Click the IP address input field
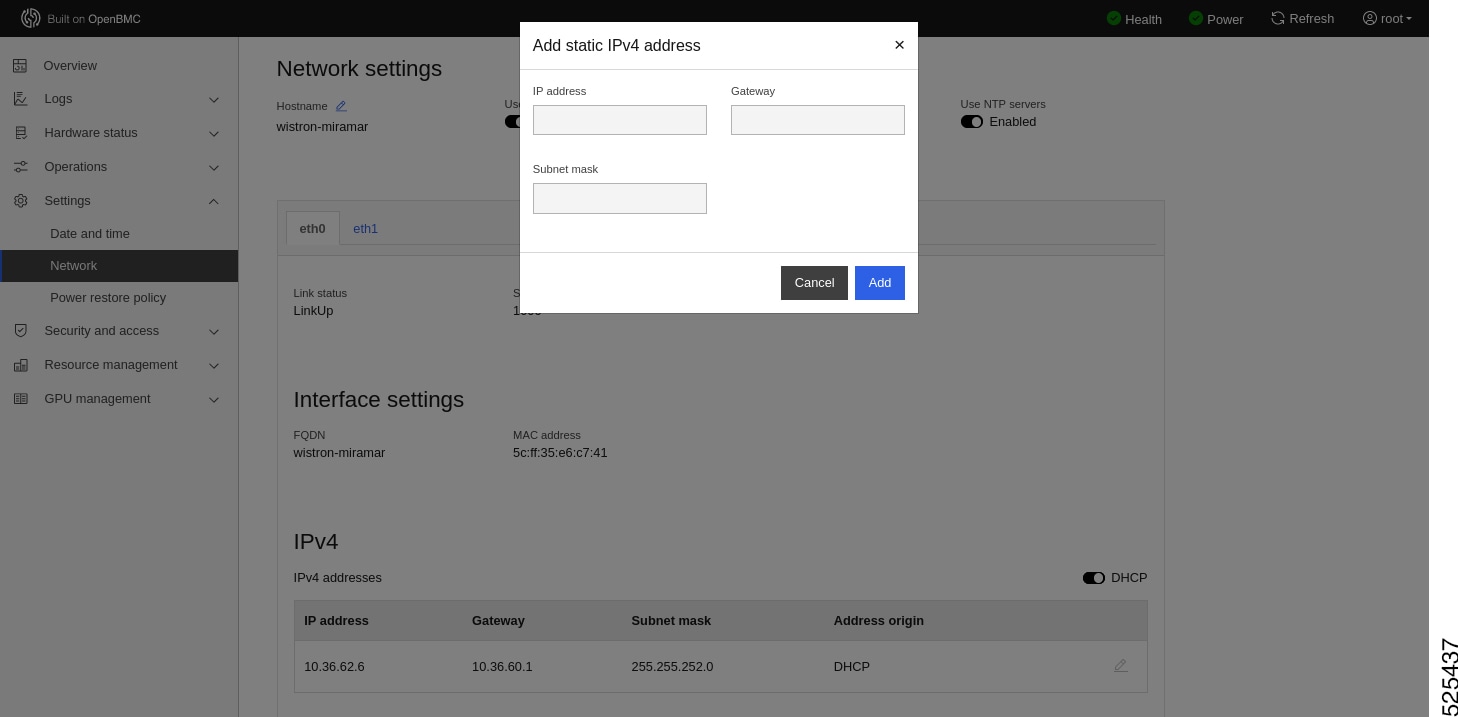 point(620,120)
